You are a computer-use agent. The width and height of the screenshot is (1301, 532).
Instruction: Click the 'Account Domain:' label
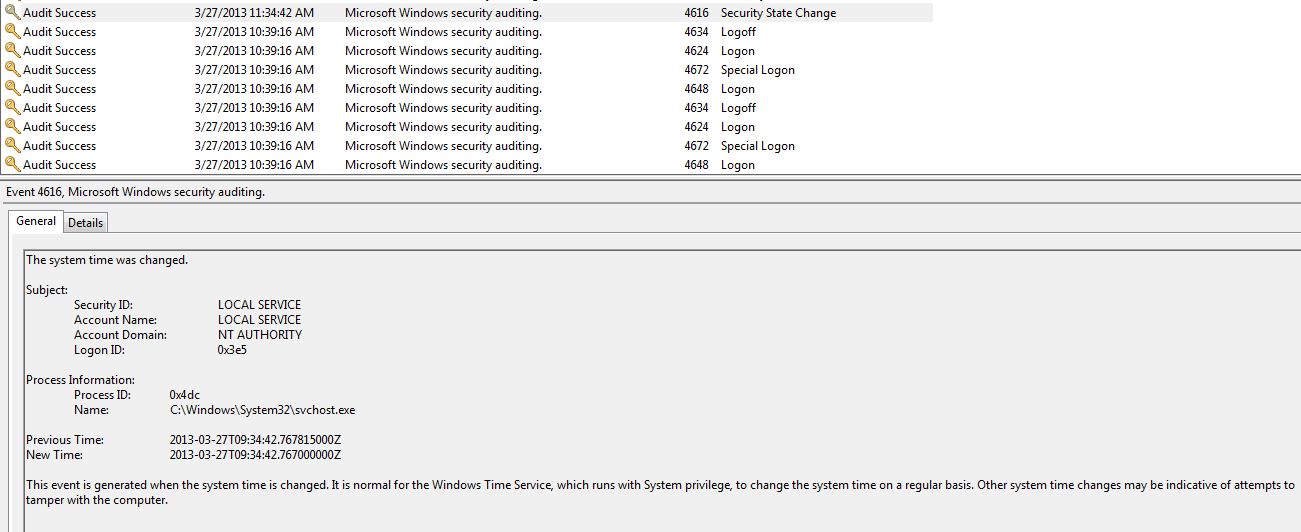120,335
